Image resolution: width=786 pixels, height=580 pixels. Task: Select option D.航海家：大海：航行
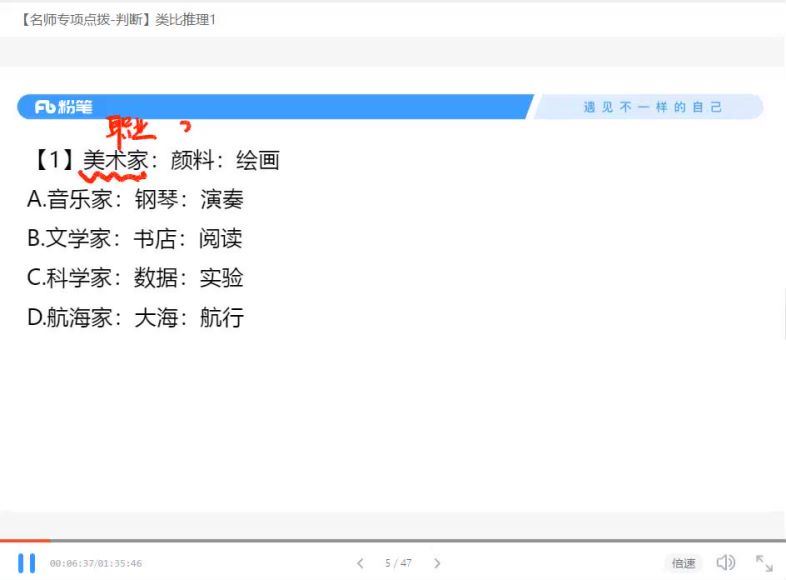click(135, 317)
